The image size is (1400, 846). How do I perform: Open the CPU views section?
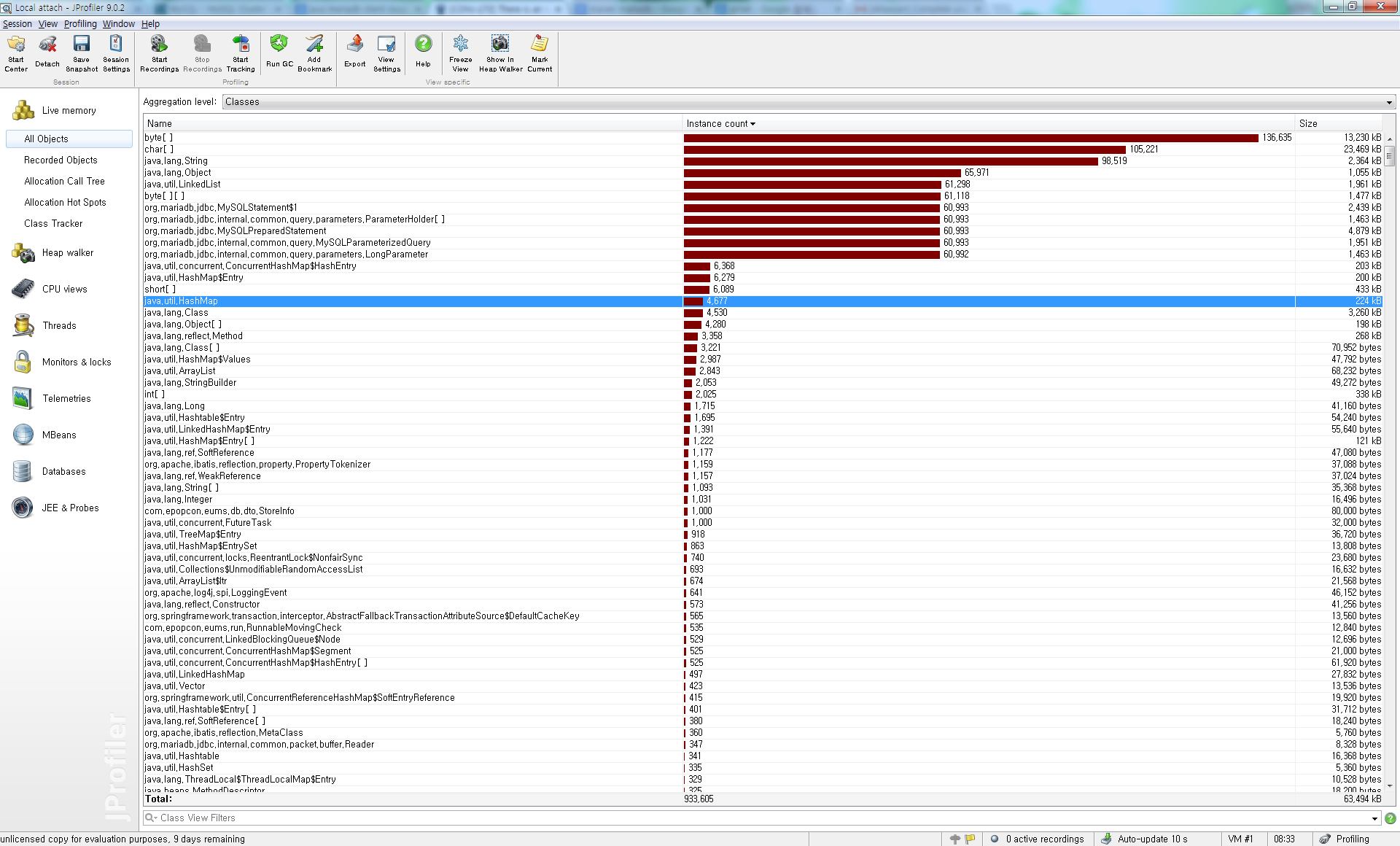tap(64, 289)
